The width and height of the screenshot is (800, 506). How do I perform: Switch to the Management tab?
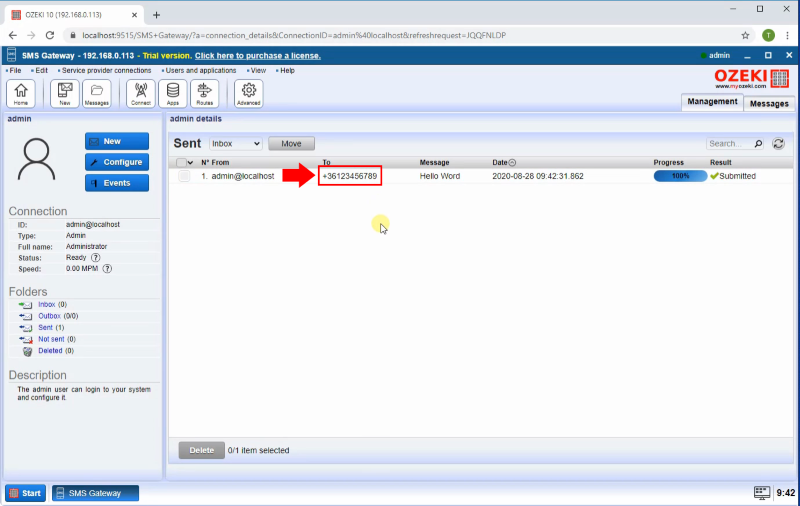coord(712,102)
